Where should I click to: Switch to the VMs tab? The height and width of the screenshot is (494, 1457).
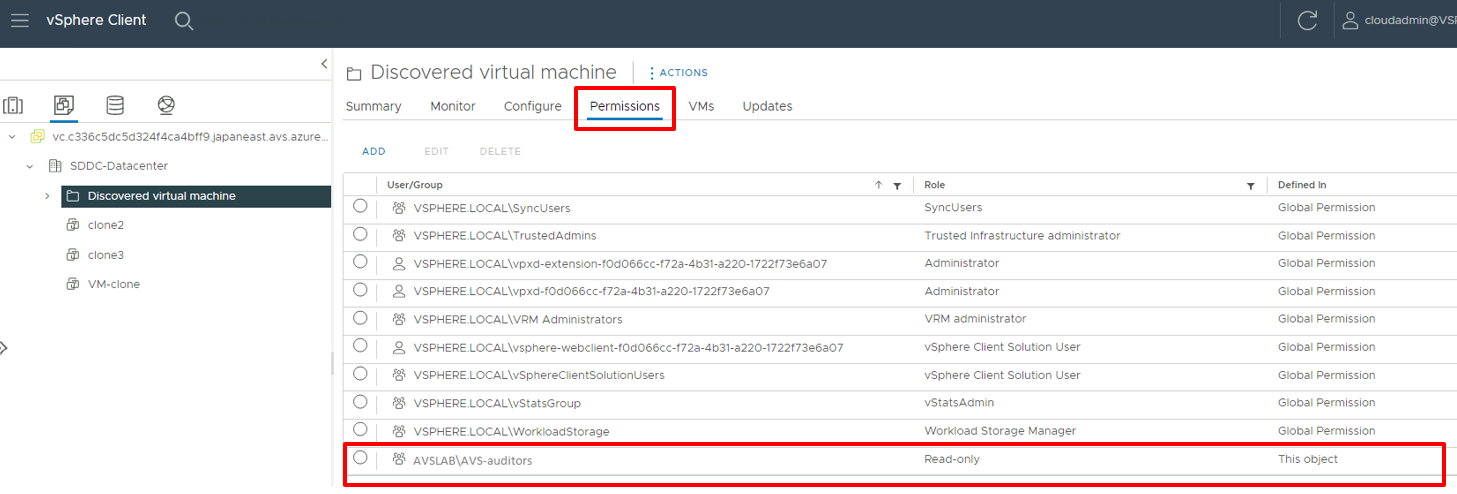coord(701,106)
